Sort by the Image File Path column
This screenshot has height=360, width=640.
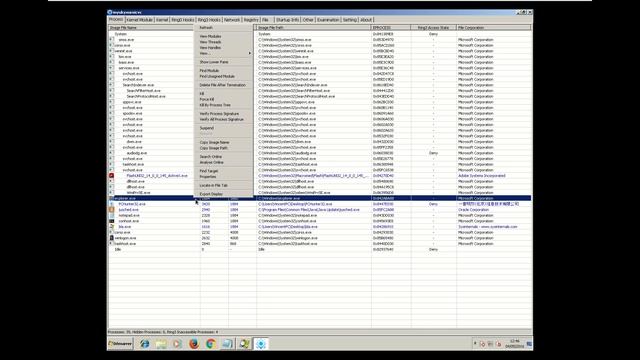[313, 28]
